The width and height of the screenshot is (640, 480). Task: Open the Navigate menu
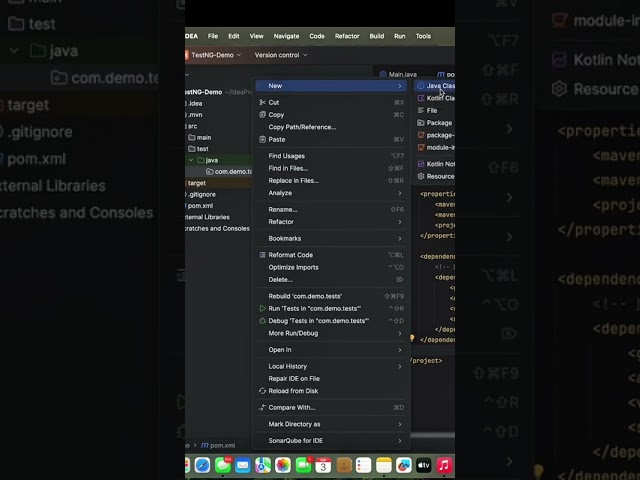coord(286,36)
